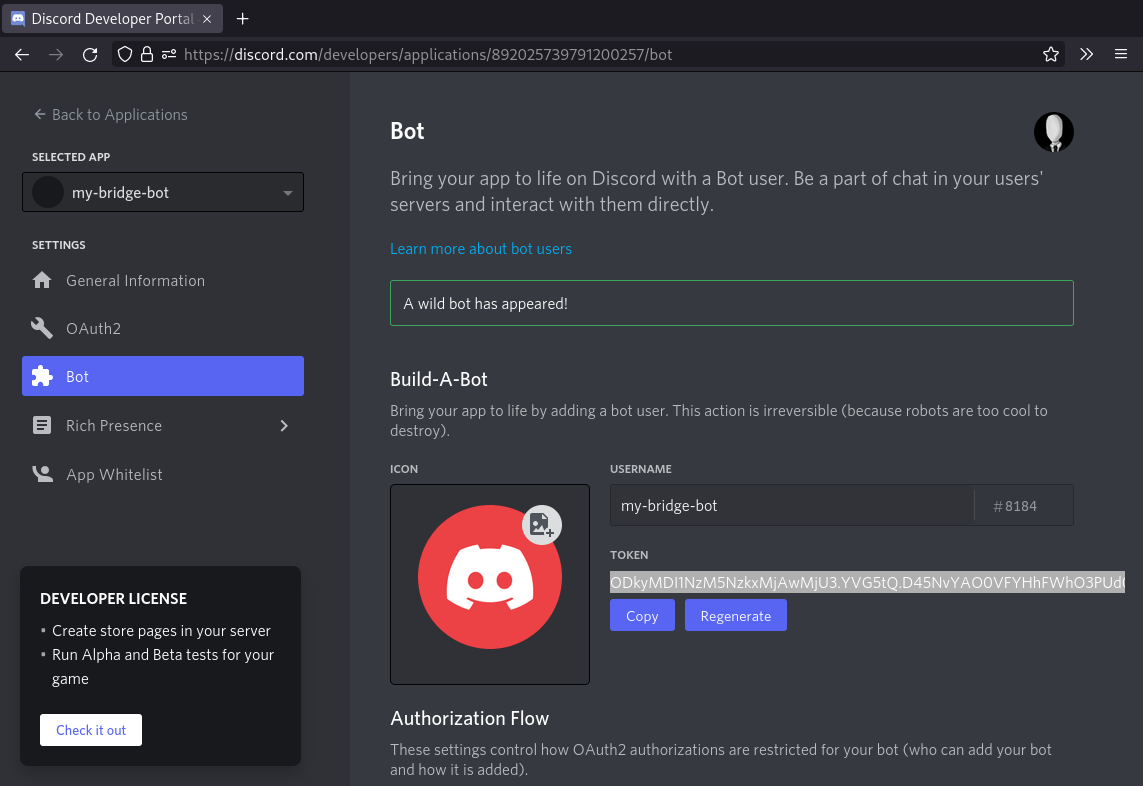Click the #8184 discriminator tag
The width and height of the screenshot is (1143, 786).
click(x=1015, y=506)
